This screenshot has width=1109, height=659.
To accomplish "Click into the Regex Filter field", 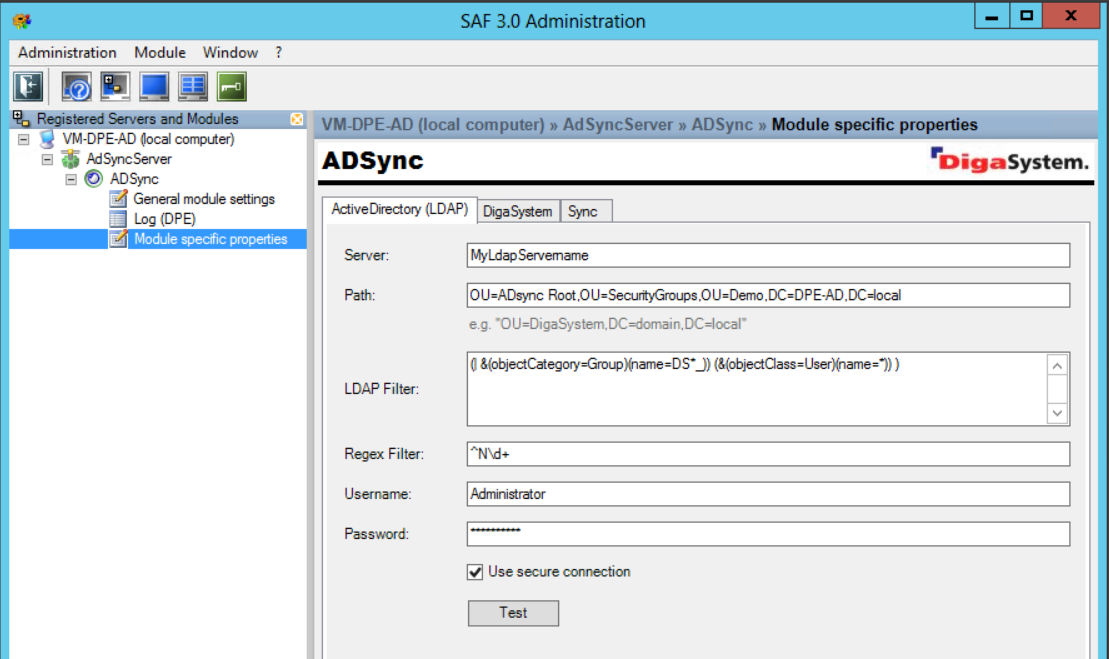I will (767, 454).
